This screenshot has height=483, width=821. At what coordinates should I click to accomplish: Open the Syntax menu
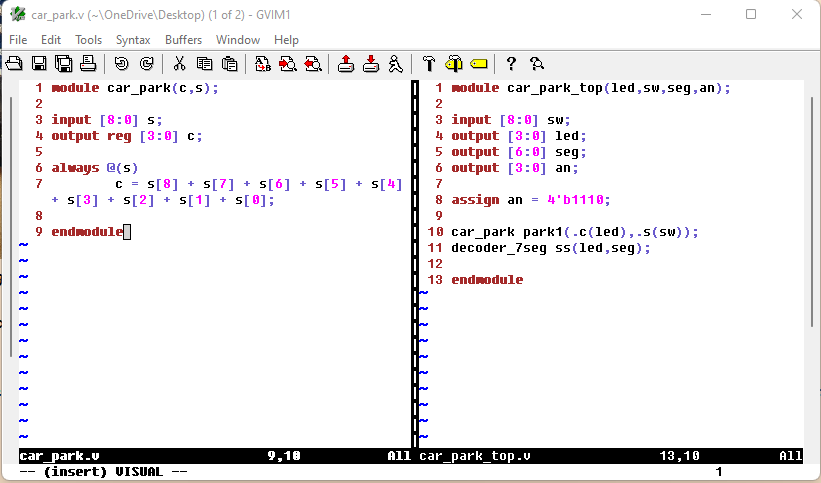click(x=133, y=40)
